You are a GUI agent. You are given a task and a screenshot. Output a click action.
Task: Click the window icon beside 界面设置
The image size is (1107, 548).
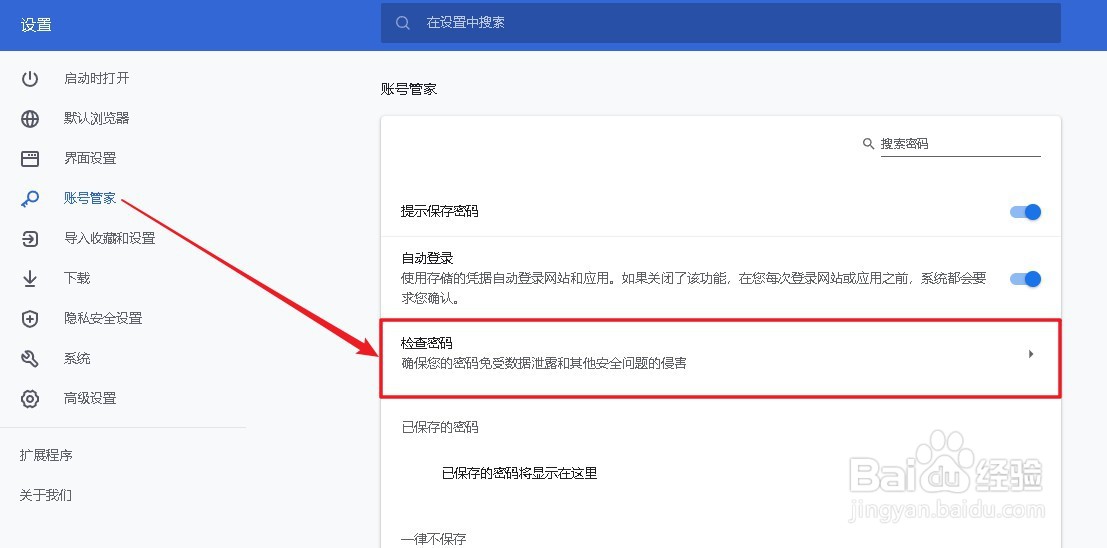[x=30, y=159]
